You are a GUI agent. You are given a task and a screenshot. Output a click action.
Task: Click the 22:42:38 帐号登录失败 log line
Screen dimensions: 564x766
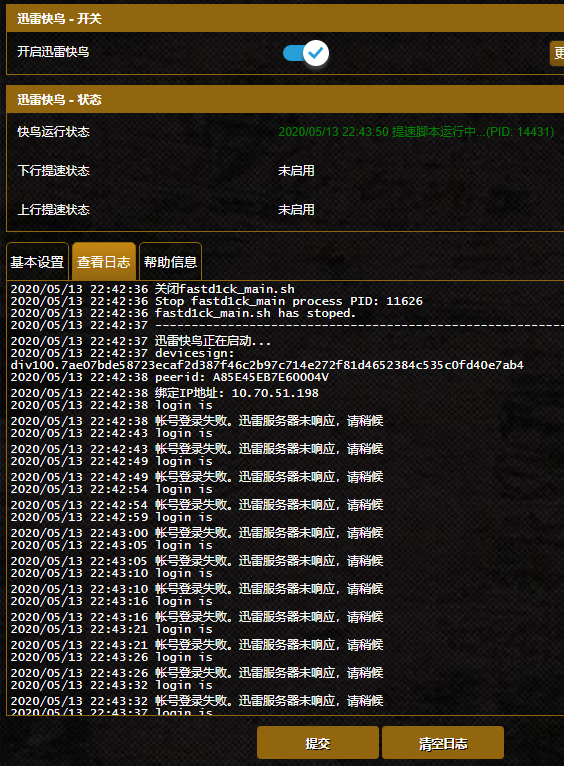coord(197,421)
